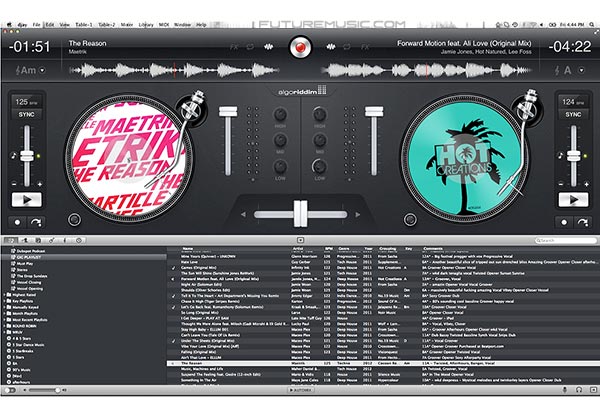Open the A key dropdown on right deck
This screenshot has width=600, height=400.
click(x=582, y=70)
